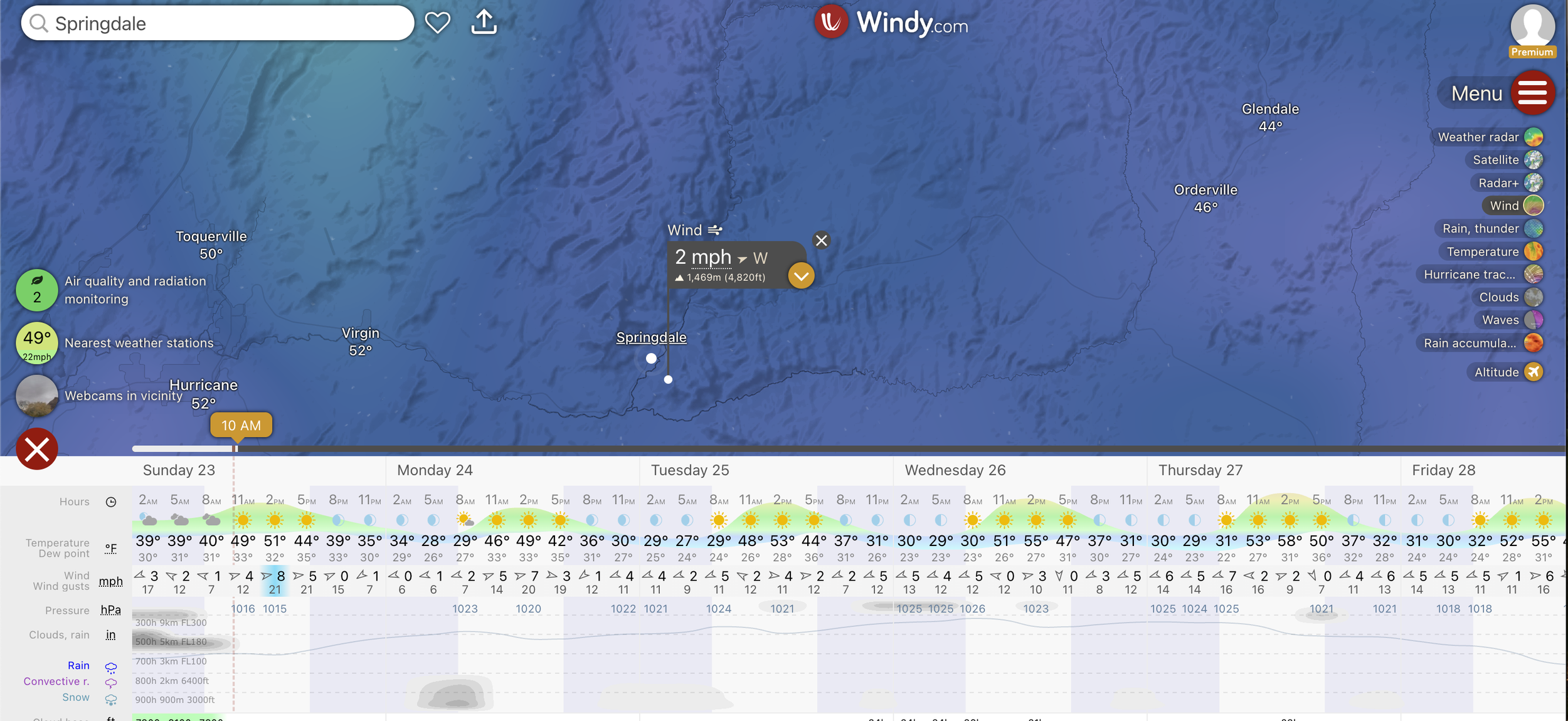Open the Weather radar layer
The width and height of the screenshot is (1568, 721).
pos(1533,137)
